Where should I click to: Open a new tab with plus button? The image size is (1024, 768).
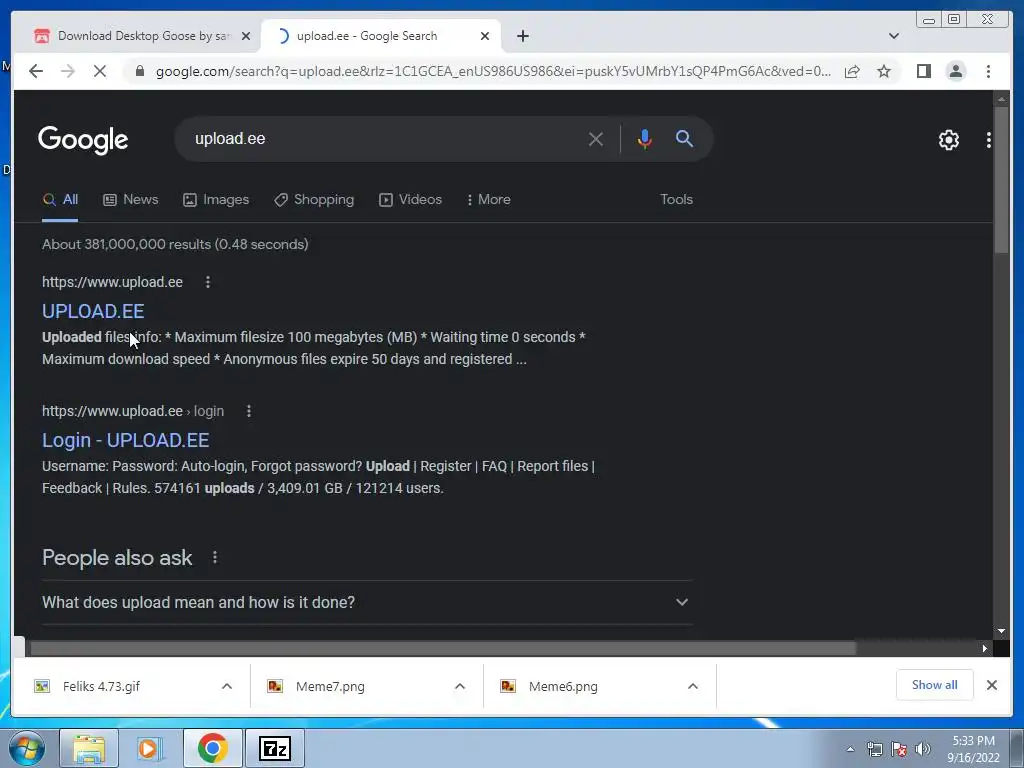click(x=522, y=36)
